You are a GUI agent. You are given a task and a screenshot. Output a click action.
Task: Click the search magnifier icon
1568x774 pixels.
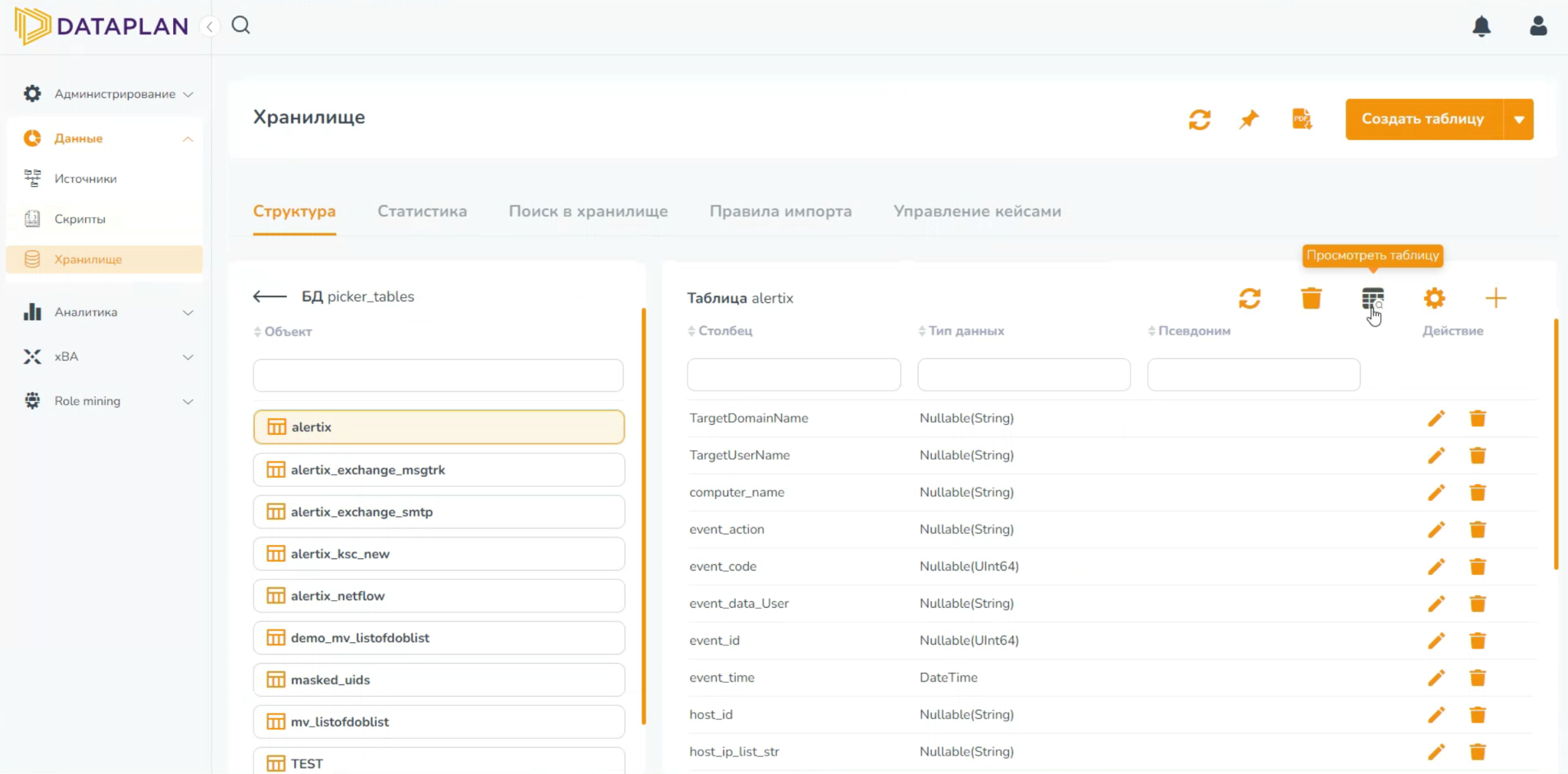pyautogui.click(x=241, y=25)
